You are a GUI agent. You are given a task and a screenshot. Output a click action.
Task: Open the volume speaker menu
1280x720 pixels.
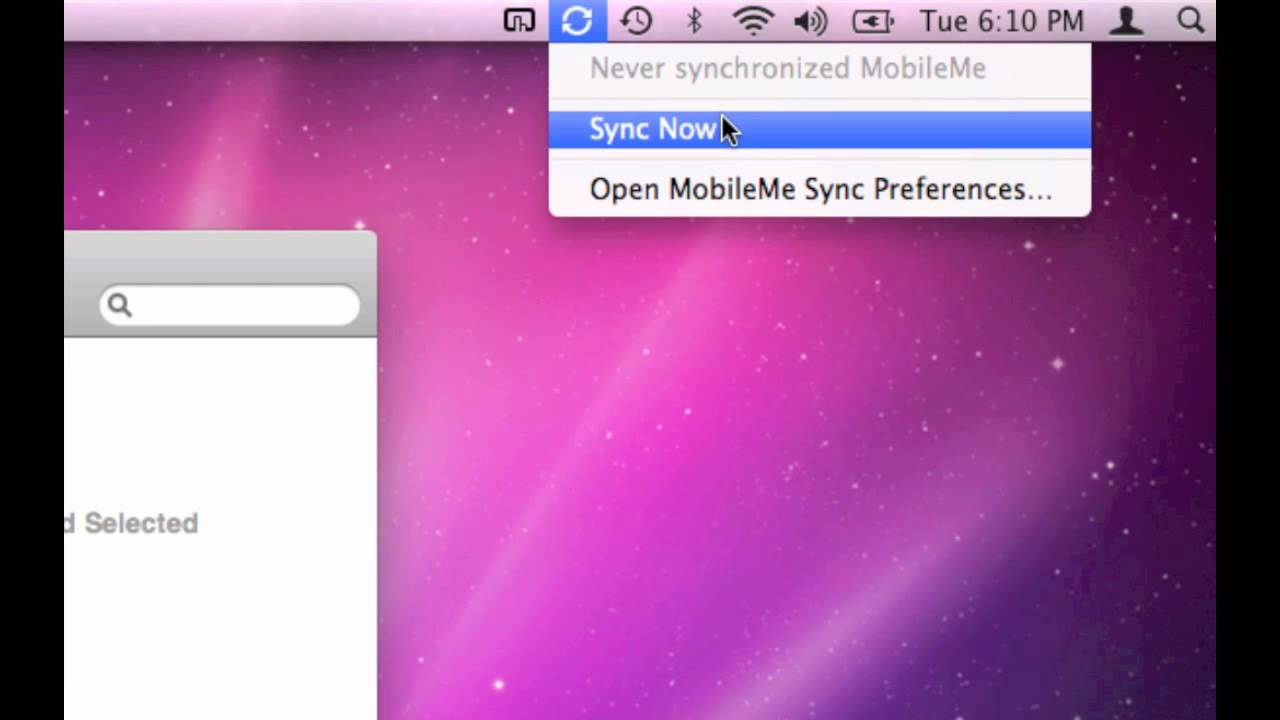(810, 20)
